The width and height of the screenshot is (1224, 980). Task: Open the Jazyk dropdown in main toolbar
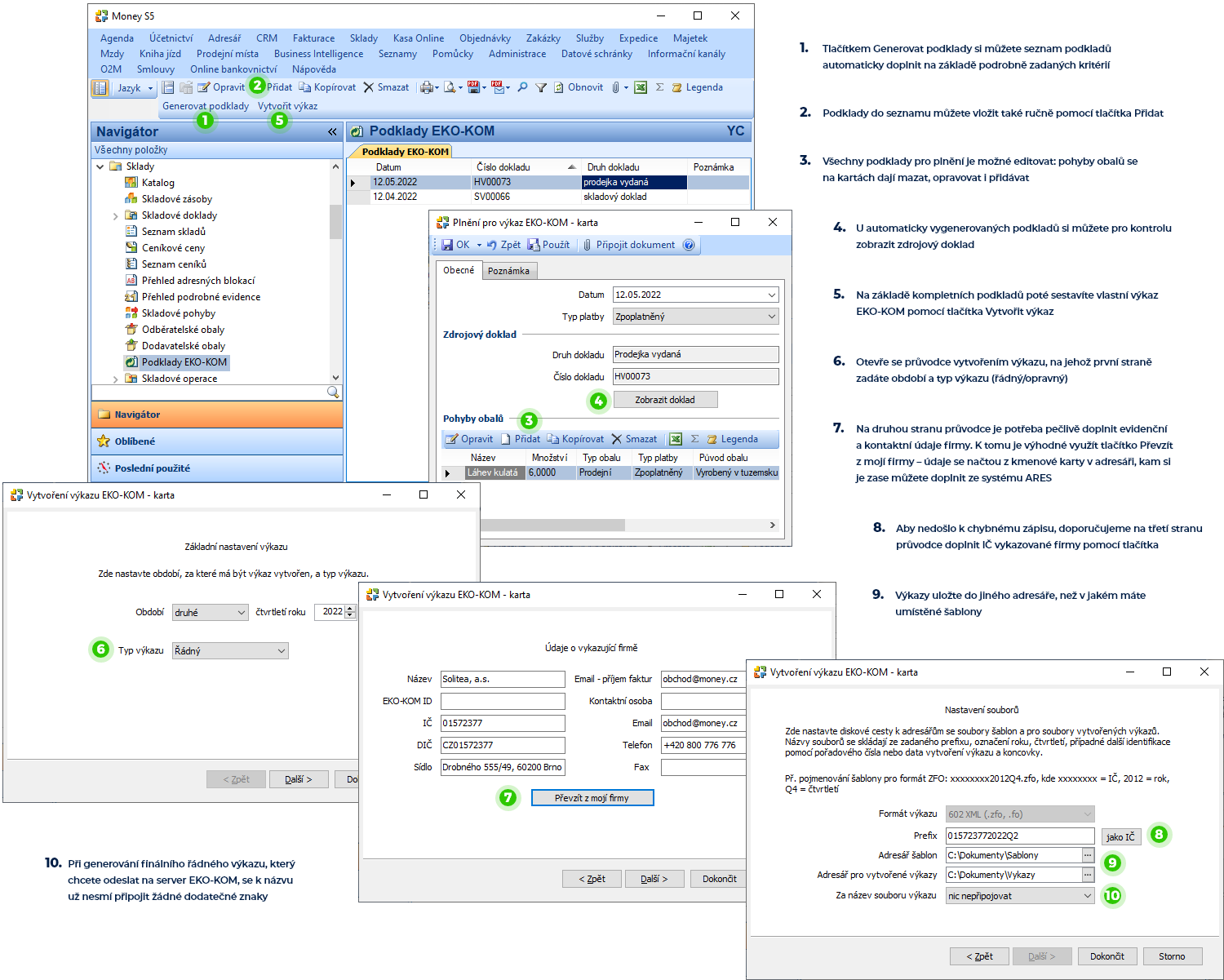coord(135,87)
